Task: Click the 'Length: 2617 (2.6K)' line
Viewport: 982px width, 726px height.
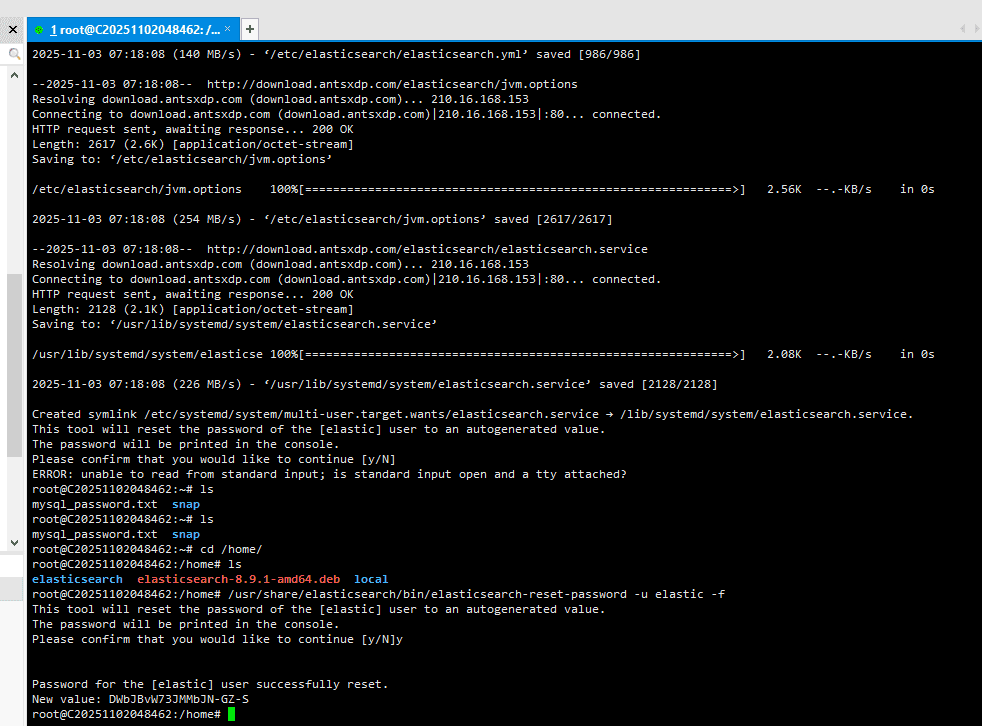Action: [193, 144]
